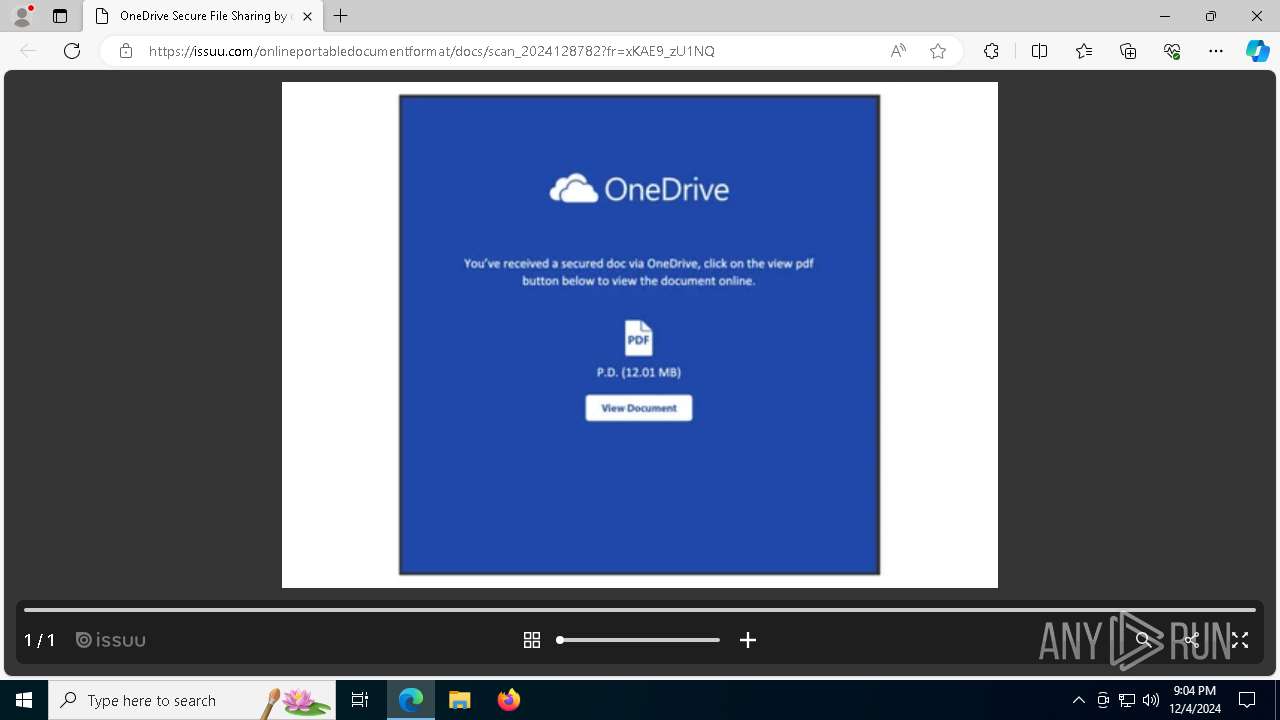
Task: Open tab actions menu icon
Action: tap(60, 16)
